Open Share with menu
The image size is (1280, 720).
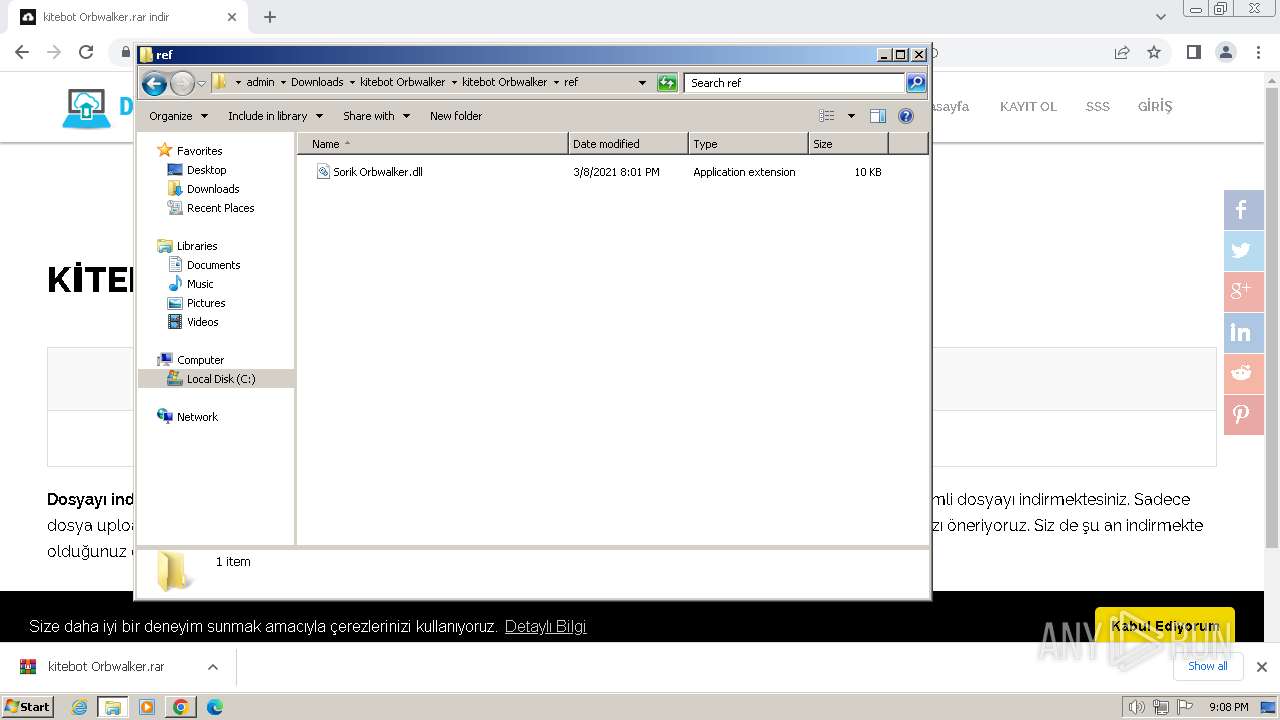click(x=376, y=116)
